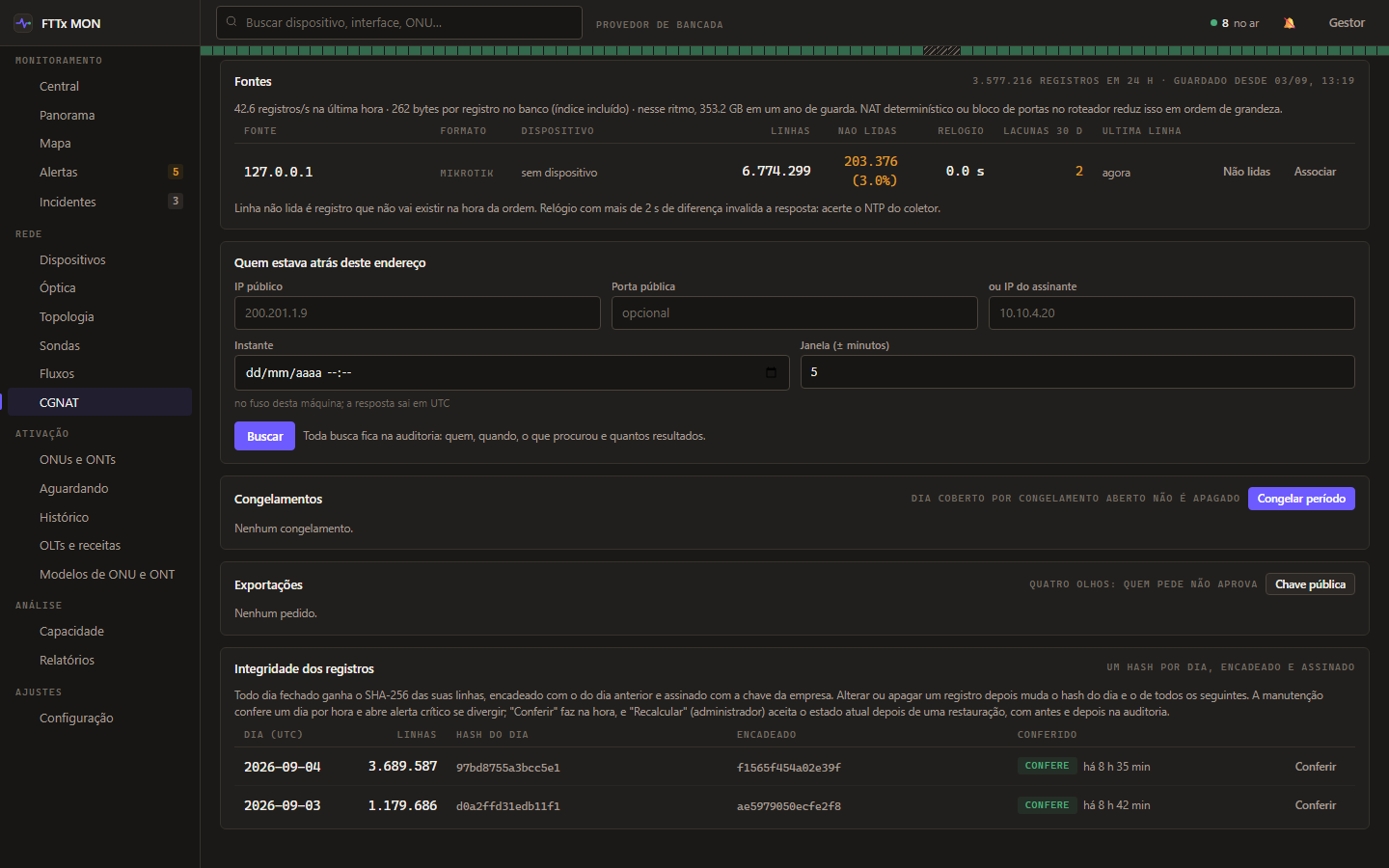Select CGNAT in sidebar

[99, 402]
